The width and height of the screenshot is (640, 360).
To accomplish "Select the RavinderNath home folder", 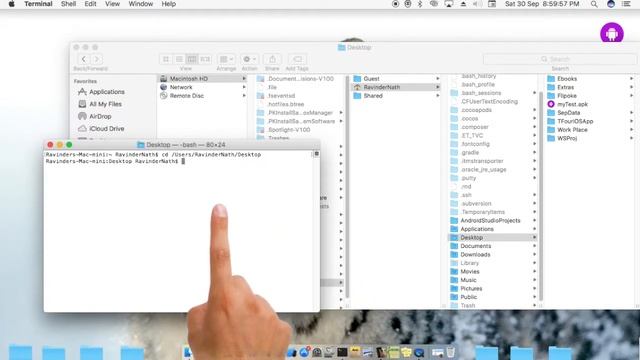I will tap(396, 87).
